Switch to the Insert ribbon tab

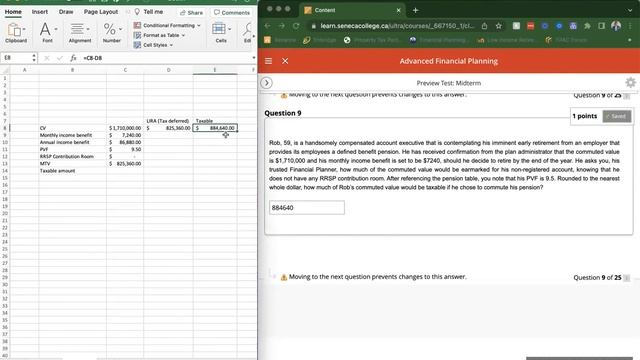pyautogui.click(x=40, y=12)
